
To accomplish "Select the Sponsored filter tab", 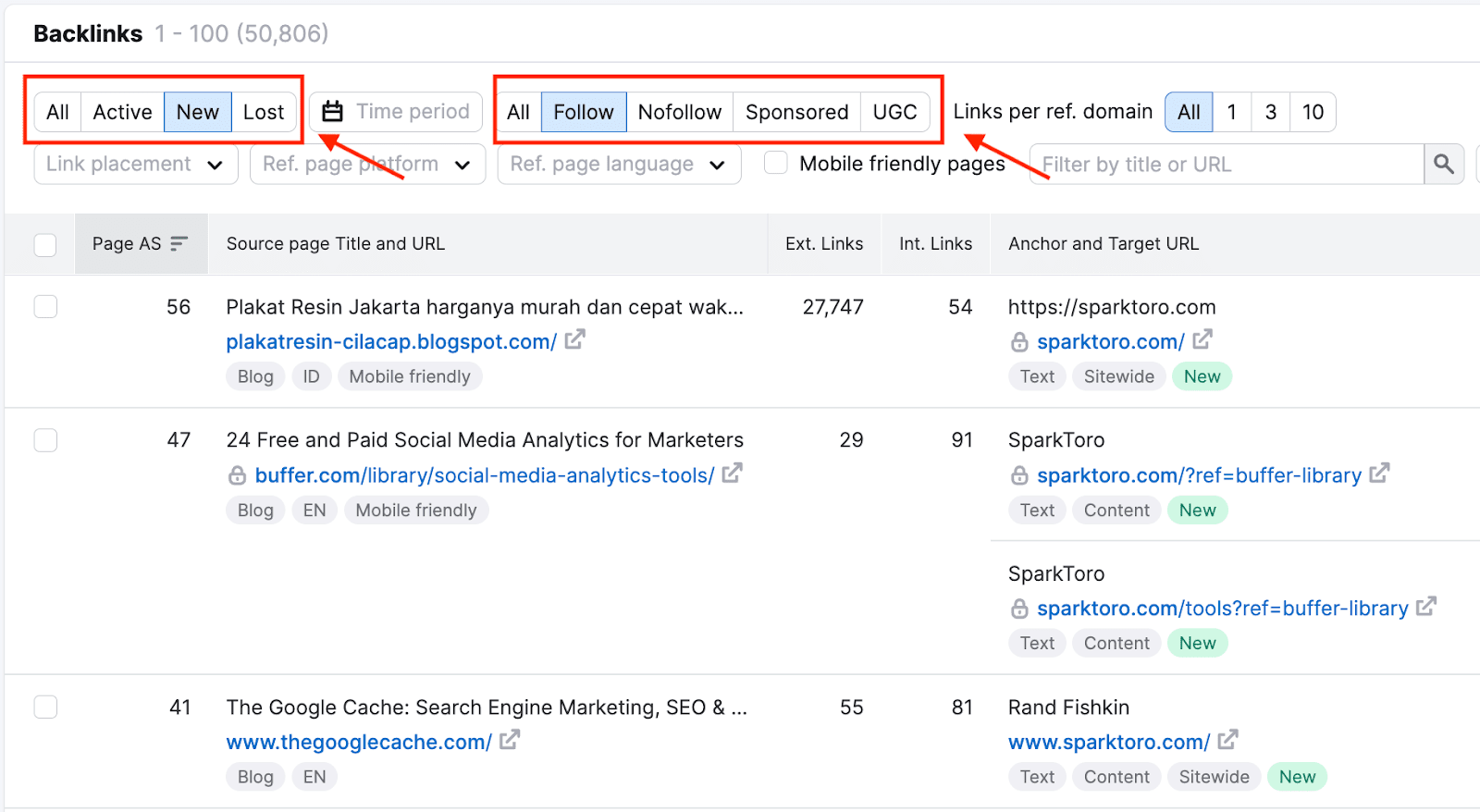I will click(796, 112).
